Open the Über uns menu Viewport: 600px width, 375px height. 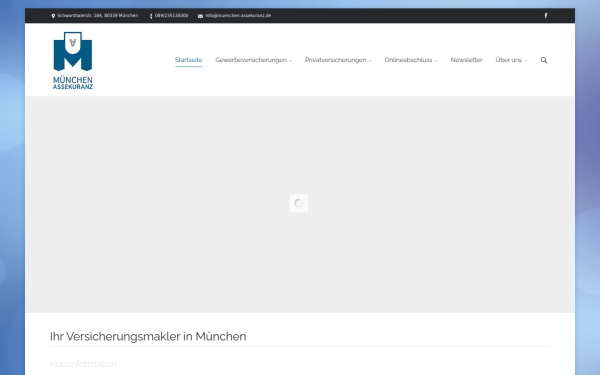[509, 60]
